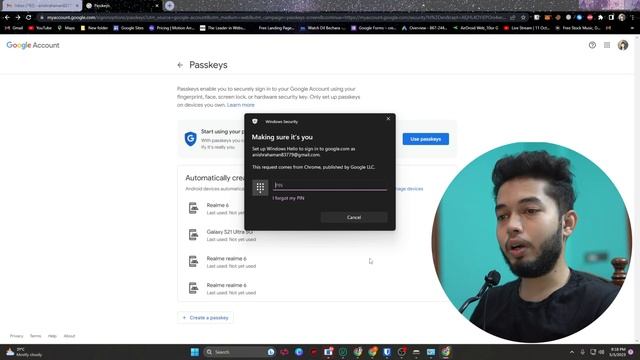Screen dimensions: 640x360
Task: Open the YouTube bookmark
Action: pyautogui.click(x=40, y=28)
